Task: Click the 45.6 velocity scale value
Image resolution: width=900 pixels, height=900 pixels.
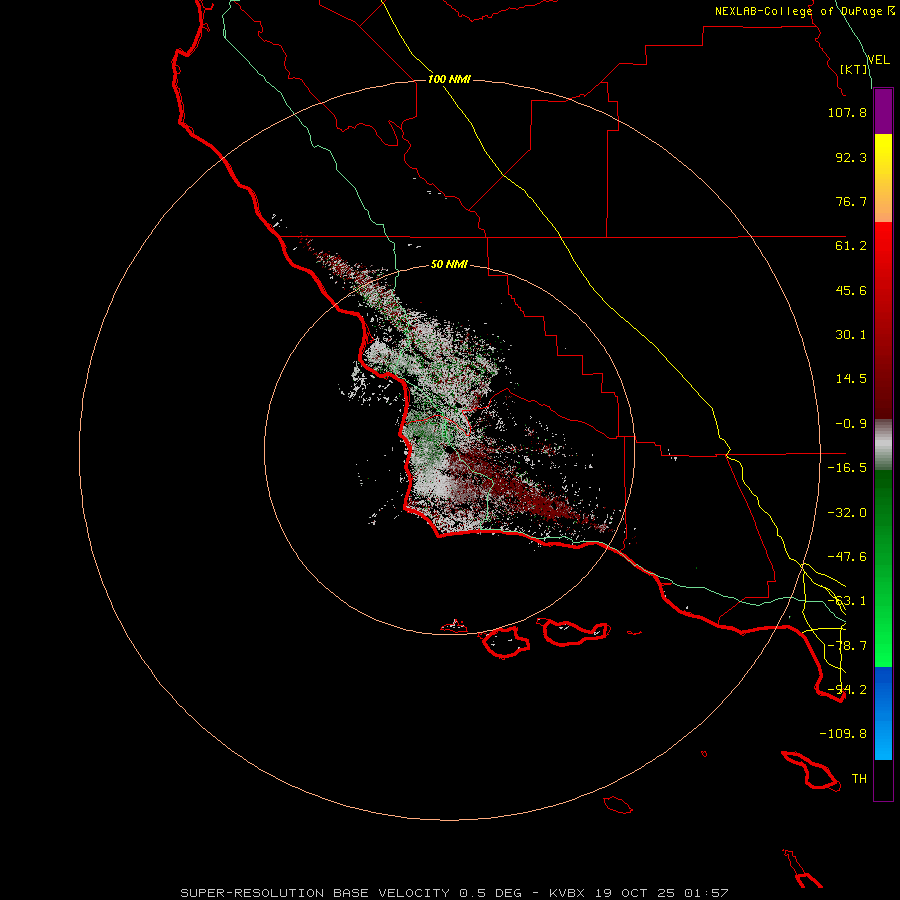Action: 851,290
